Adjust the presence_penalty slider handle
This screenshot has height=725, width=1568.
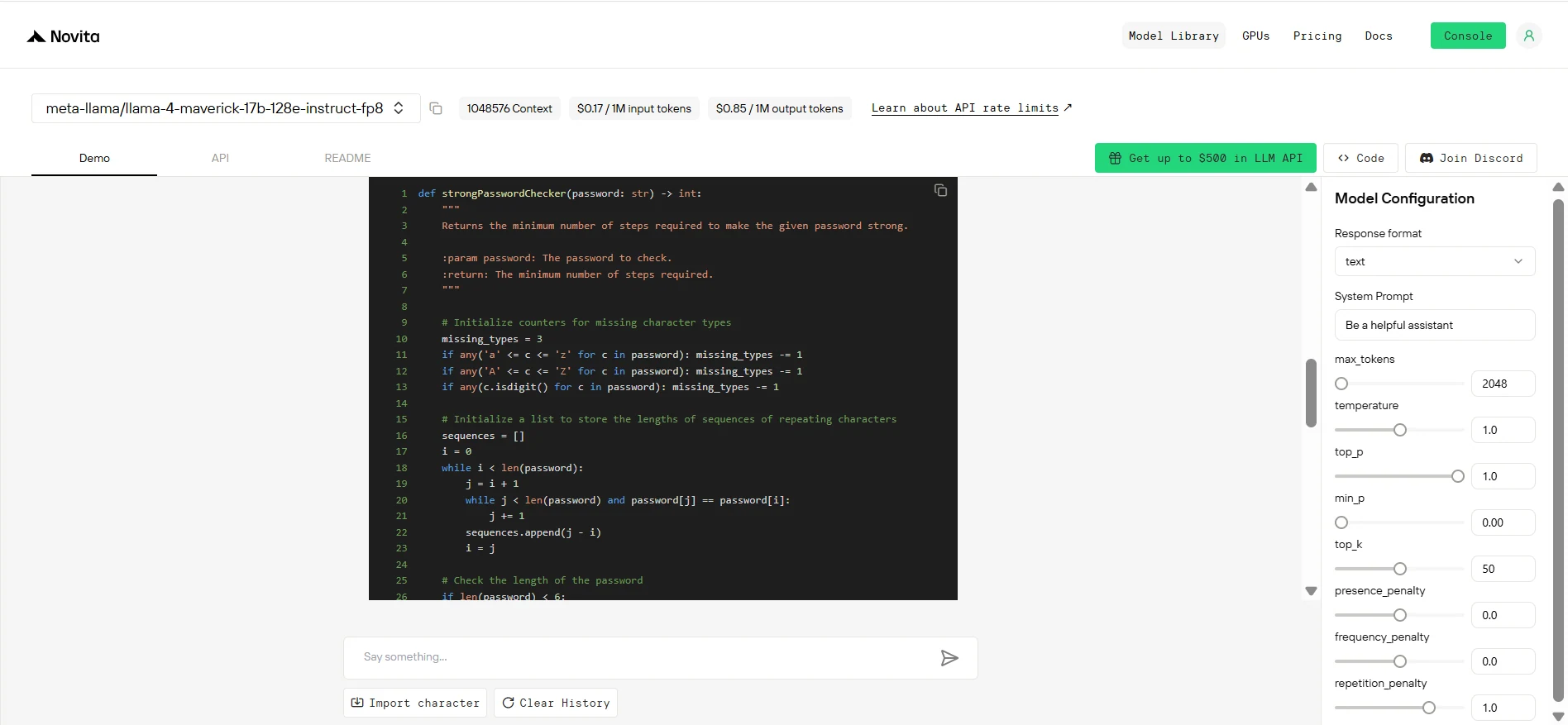1400,615
